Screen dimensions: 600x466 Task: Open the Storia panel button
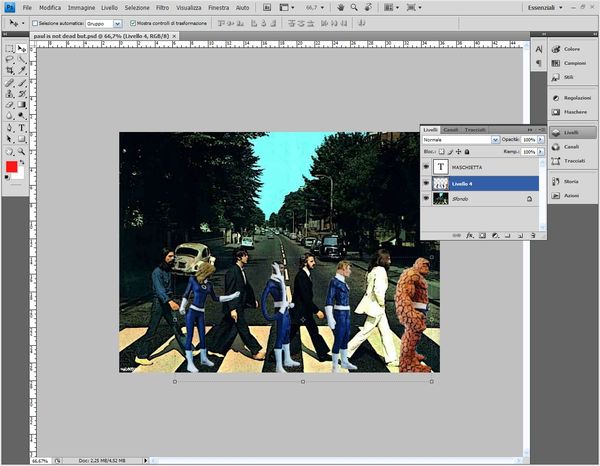click(572, 181)
